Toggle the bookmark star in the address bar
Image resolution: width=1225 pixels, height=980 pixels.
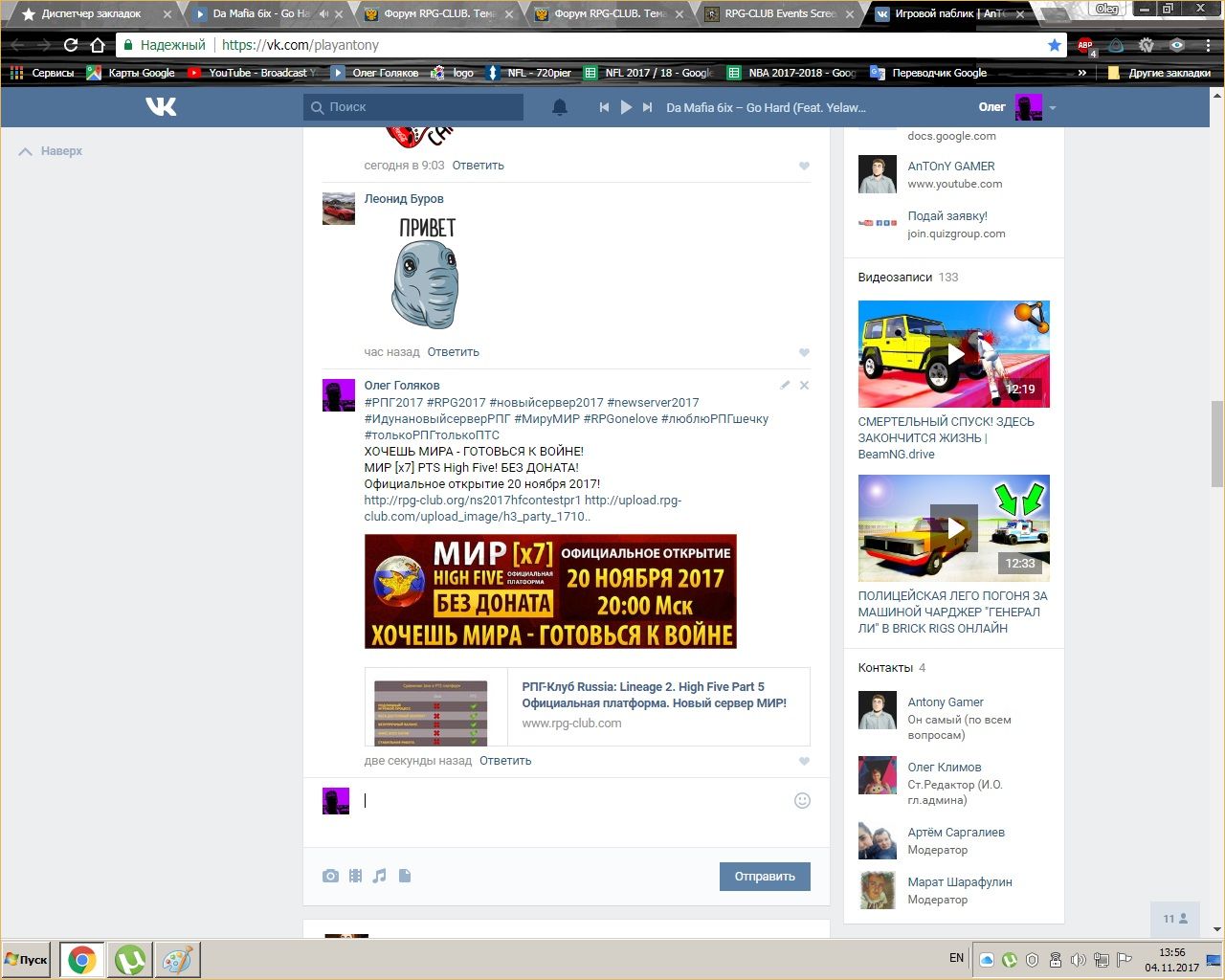point(1055,45)
